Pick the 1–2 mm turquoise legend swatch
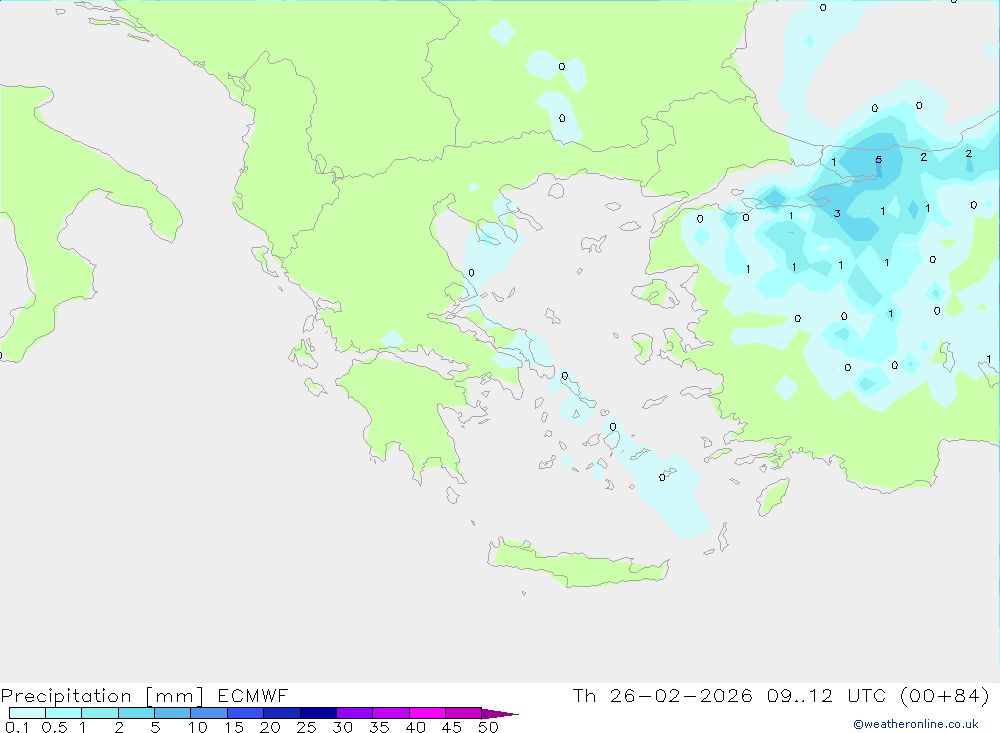The height and width of the screenshot is (733, 1000). pos(100,713)
